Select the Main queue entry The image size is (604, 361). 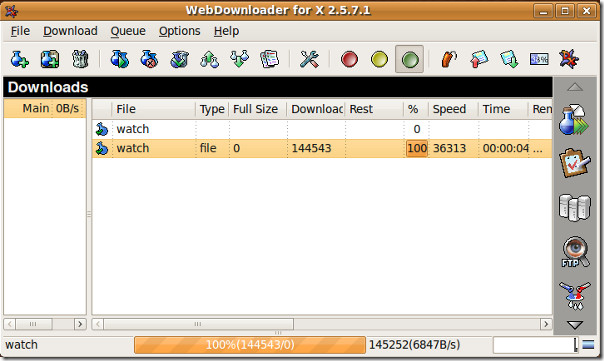[45, 108]
